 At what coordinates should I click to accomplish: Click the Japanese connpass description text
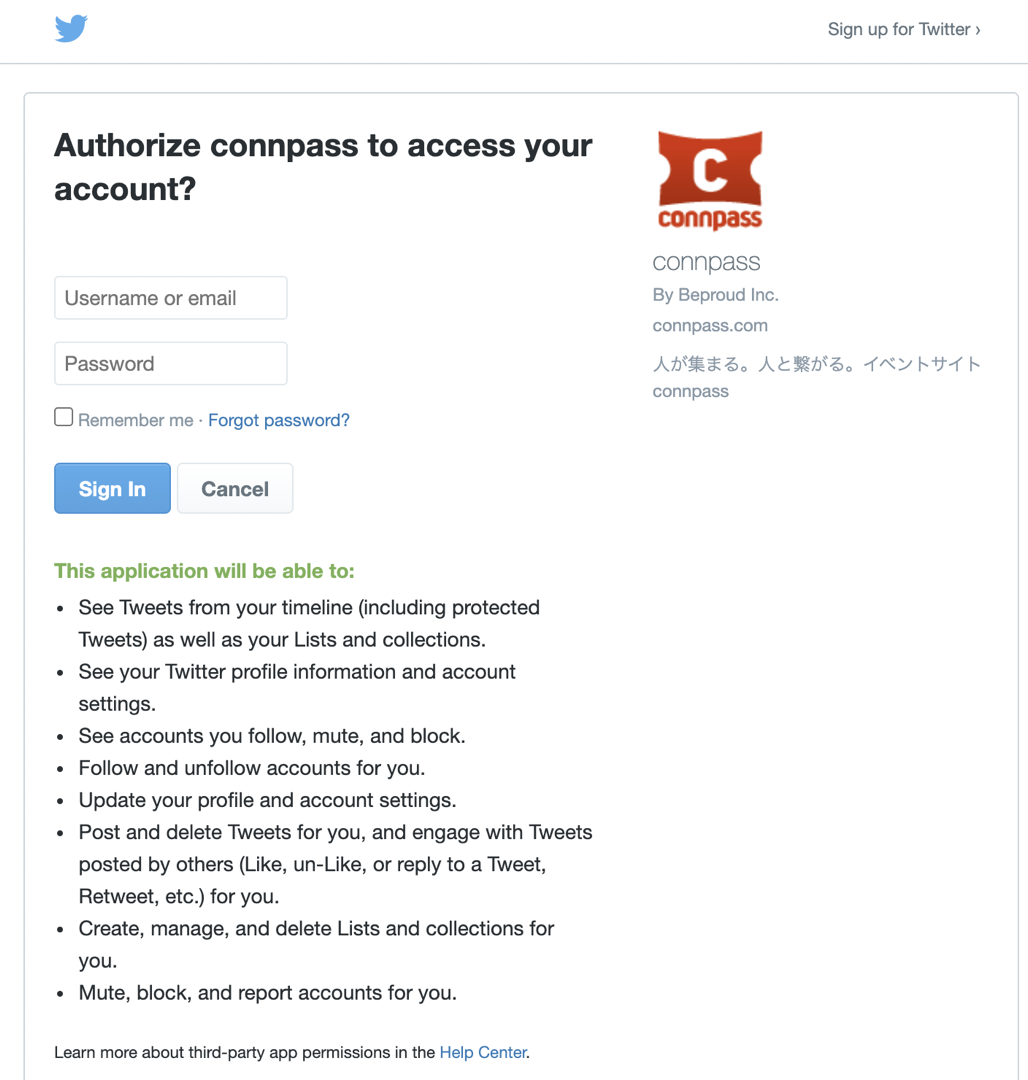pos(817,377)
